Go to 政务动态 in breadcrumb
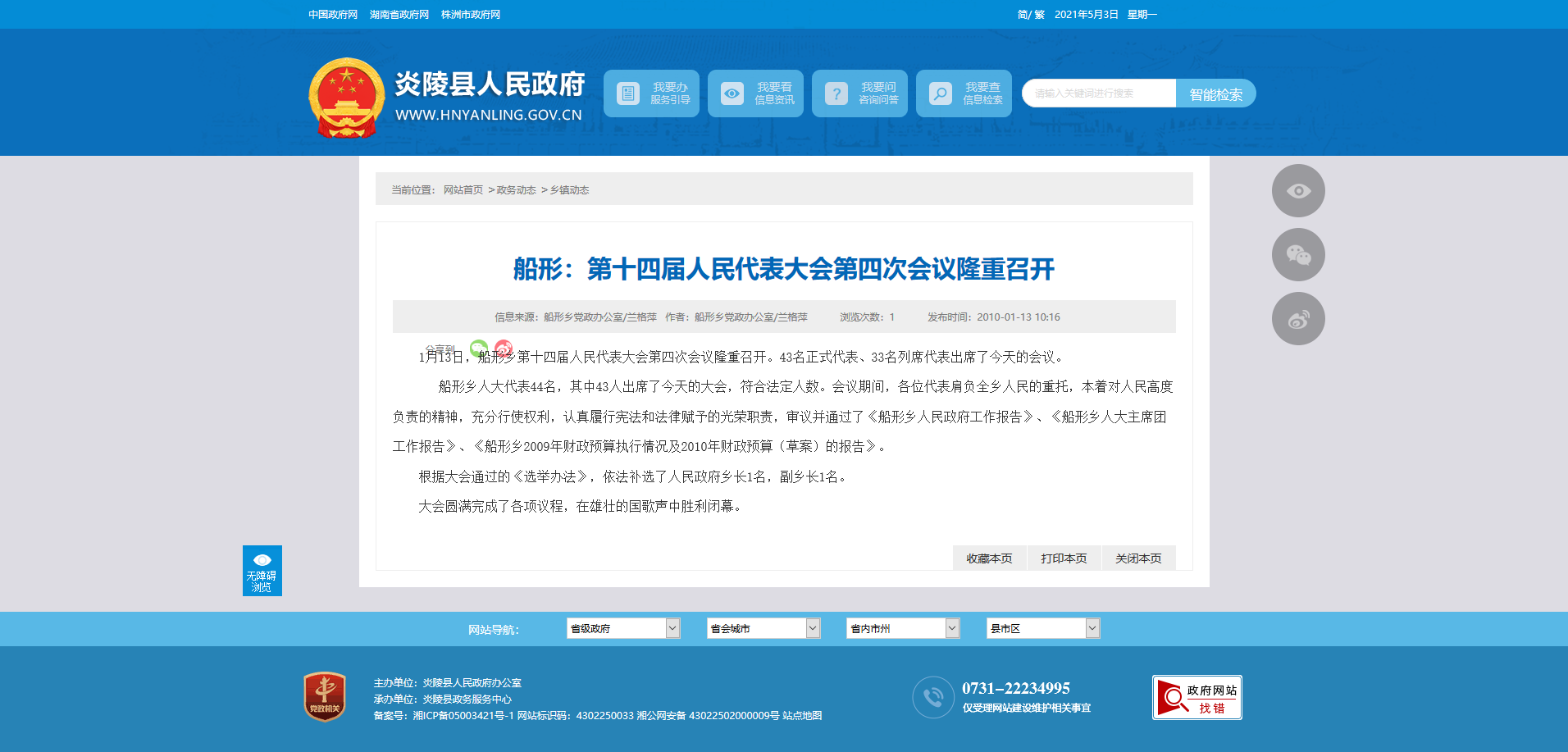Viewport: 1568px width, 752px height. (516, 190)
